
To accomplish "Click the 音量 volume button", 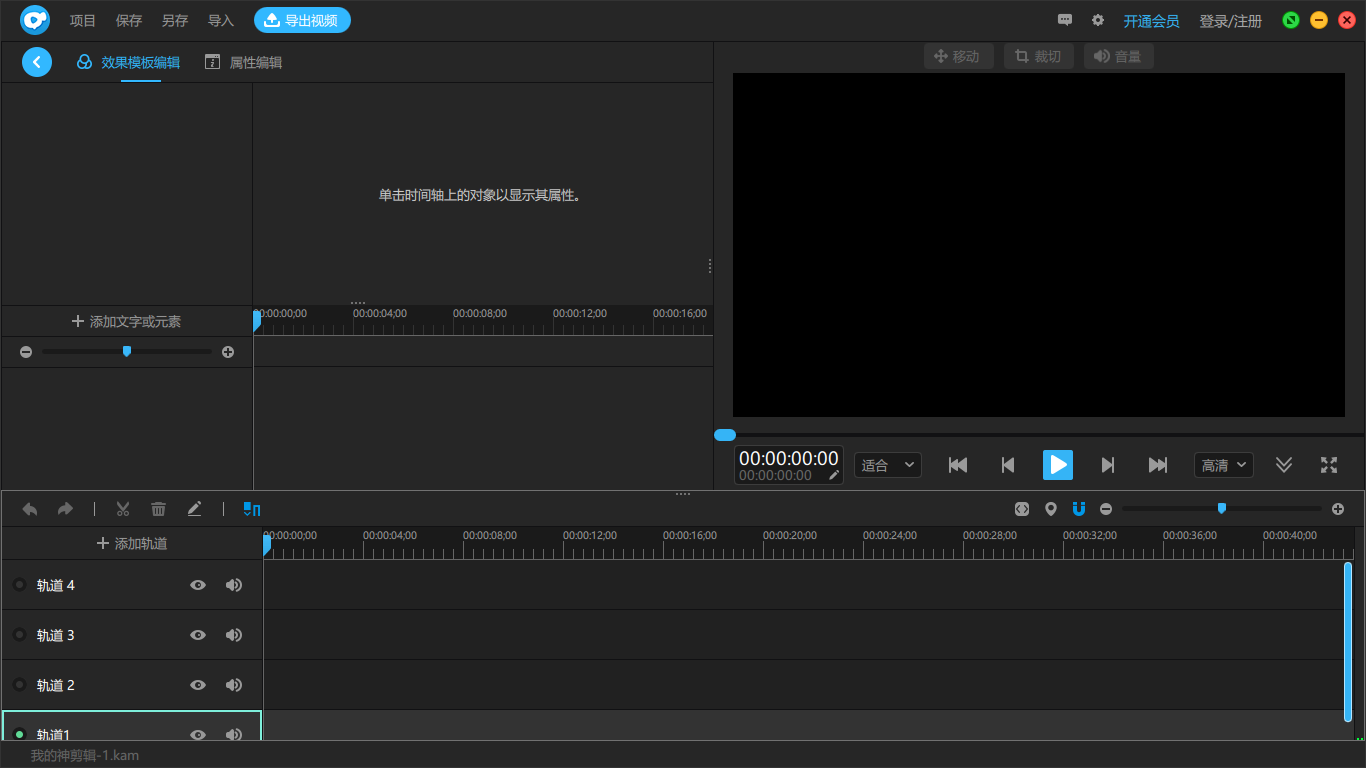I will (1119, 56).
